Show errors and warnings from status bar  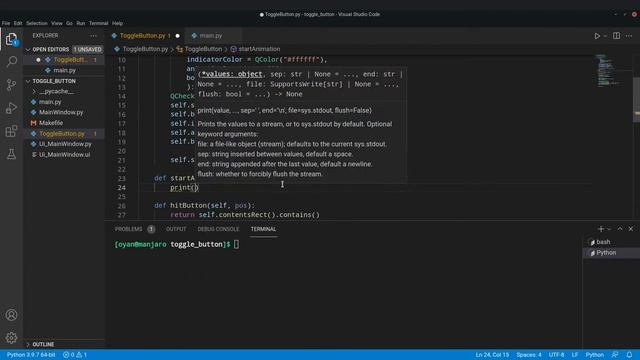(x=75, y=355)
